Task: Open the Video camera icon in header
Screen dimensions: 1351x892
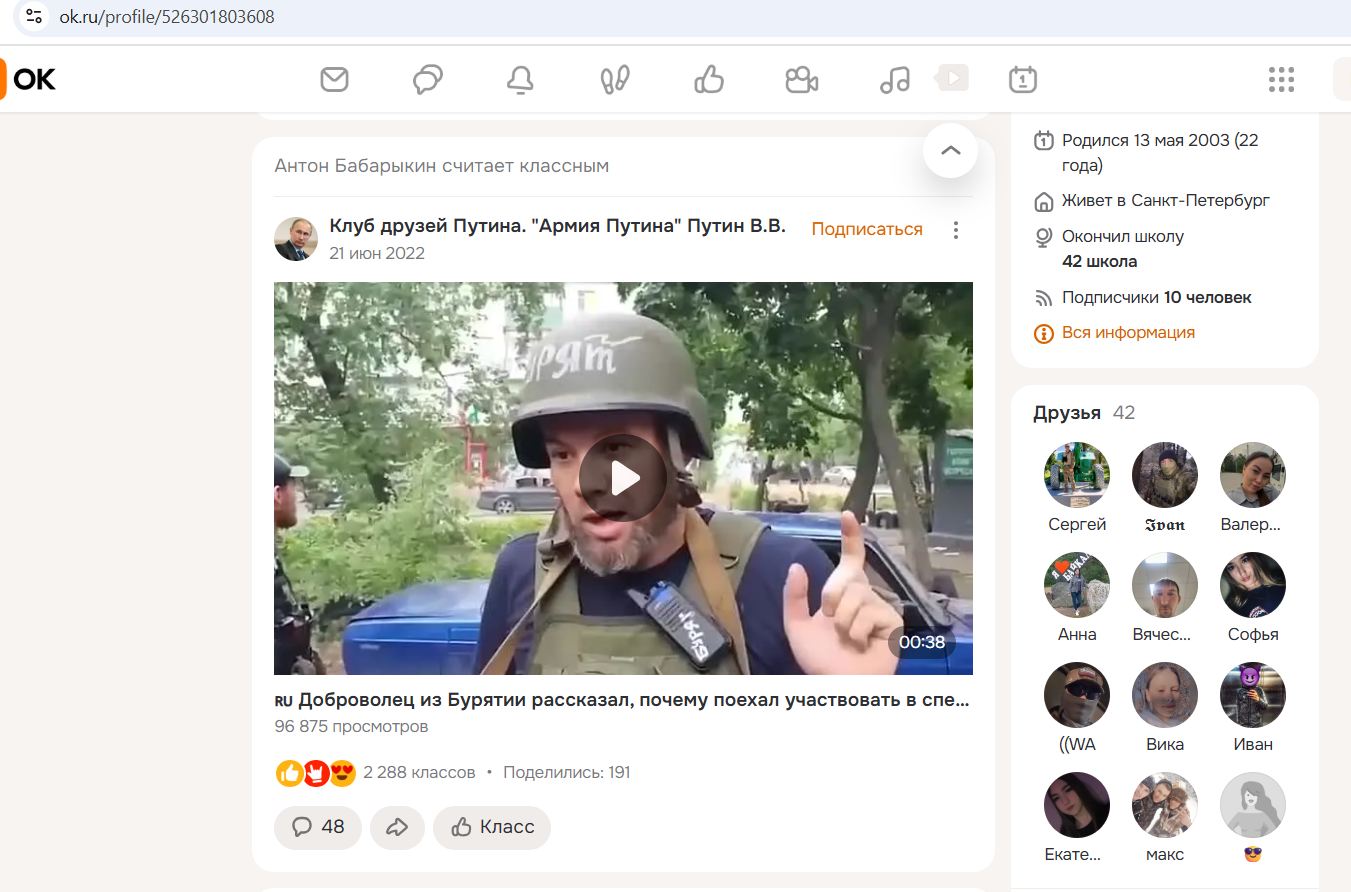Action: point(802,80)
